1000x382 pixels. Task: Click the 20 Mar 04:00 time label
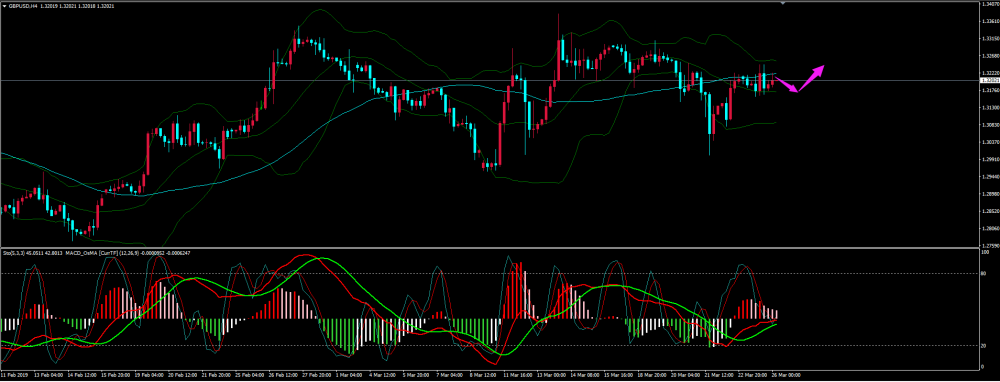coord(686,375)
